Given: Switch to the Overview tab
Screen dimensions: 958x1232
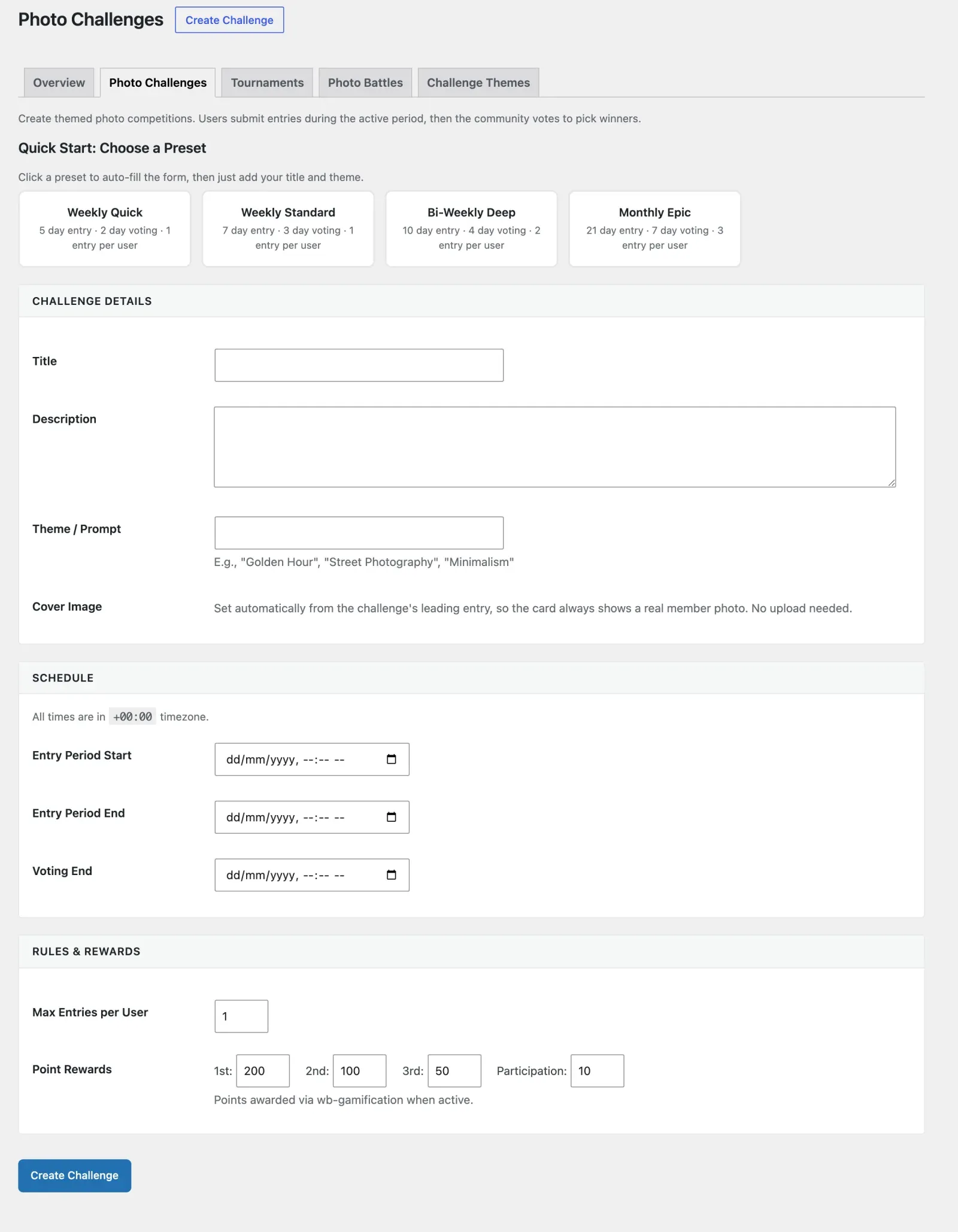Looking at the screenshot, I should tap(59, 83).
